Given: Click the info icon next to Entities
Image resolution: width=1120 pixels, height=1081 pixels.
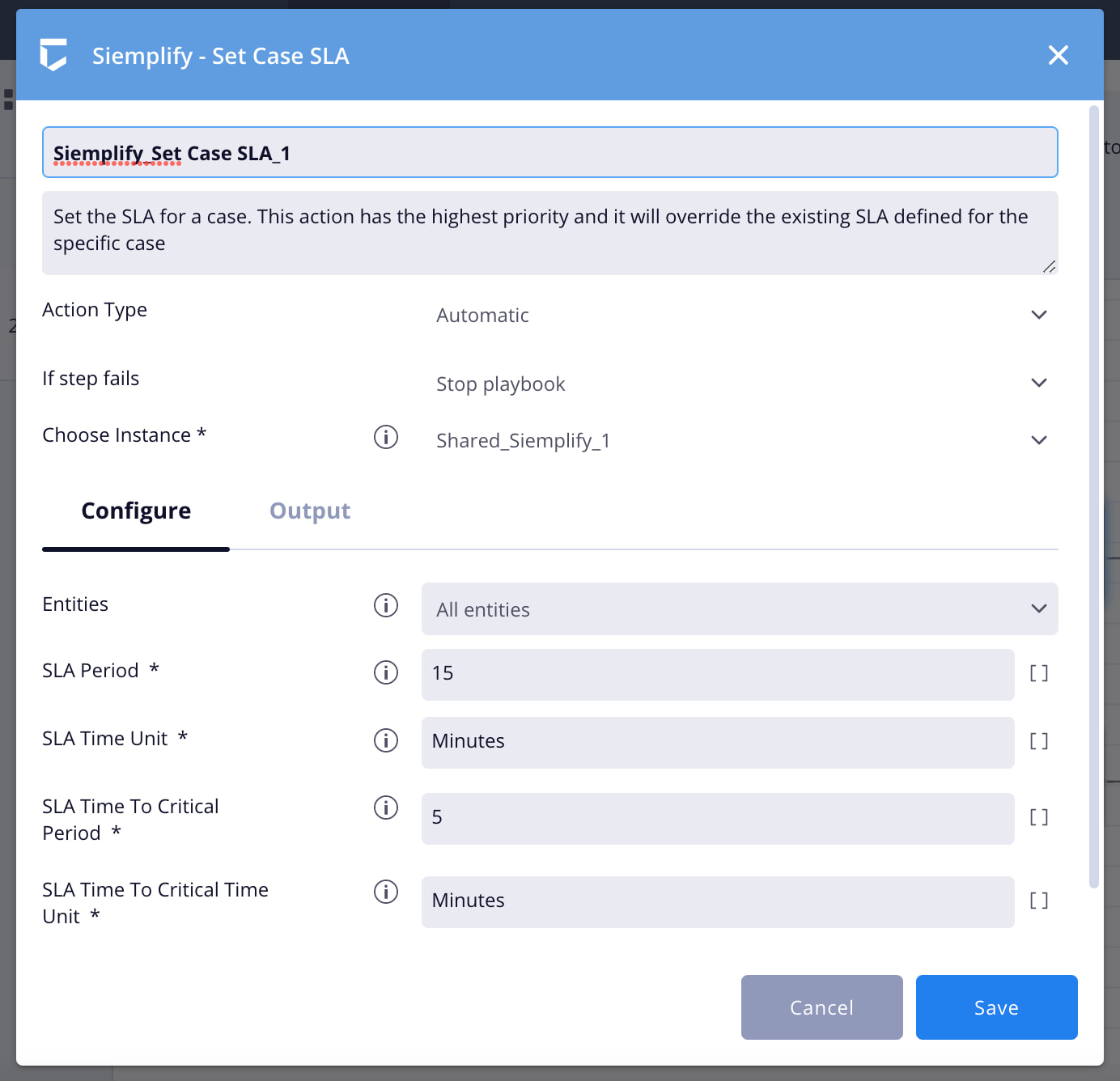Looking at the screenshot, I should [x=386, y=605].
